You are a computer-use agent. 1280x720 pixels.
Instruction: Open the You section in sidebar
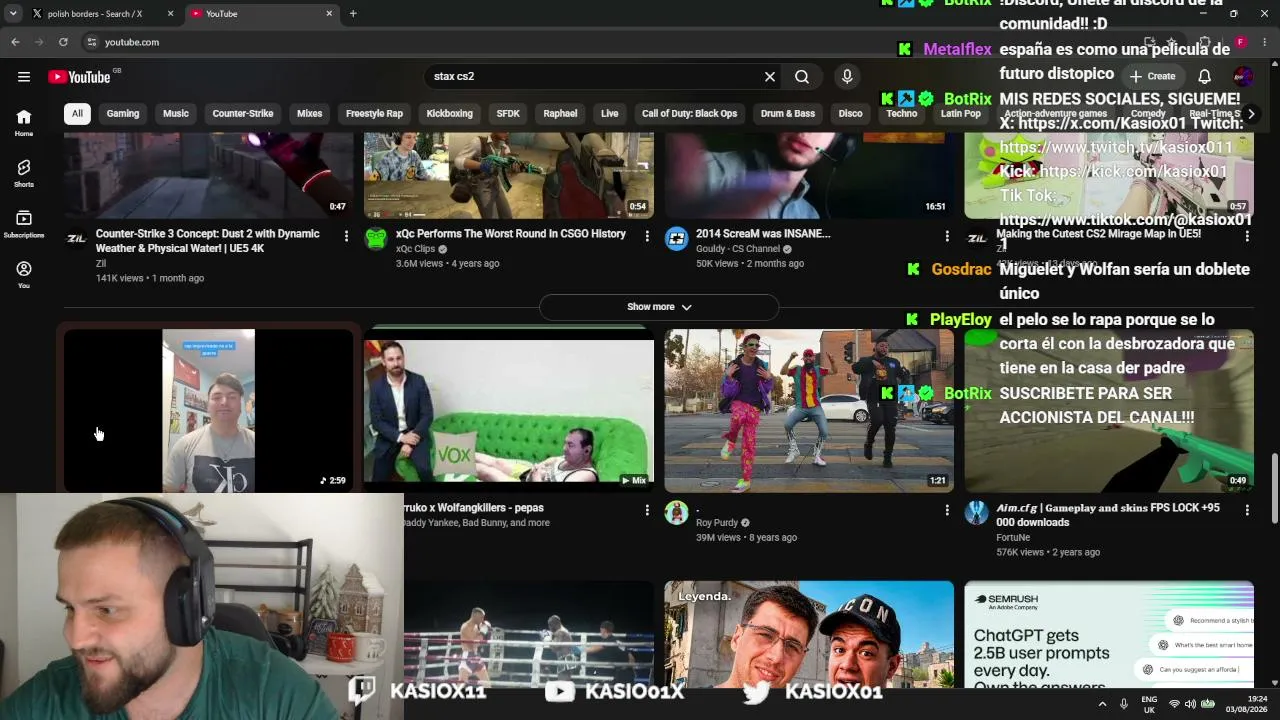(x=24, y=274)
